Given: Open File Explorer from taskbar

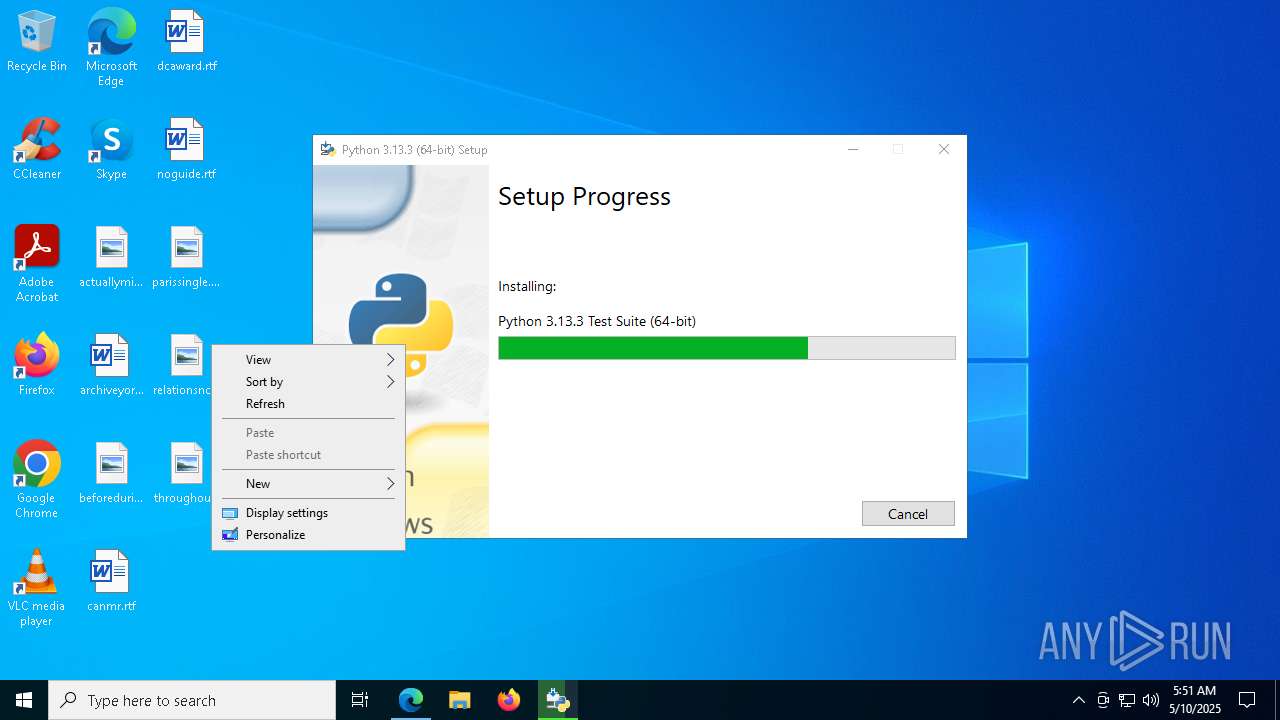Looking at the screenshot, I should [460, 700].
